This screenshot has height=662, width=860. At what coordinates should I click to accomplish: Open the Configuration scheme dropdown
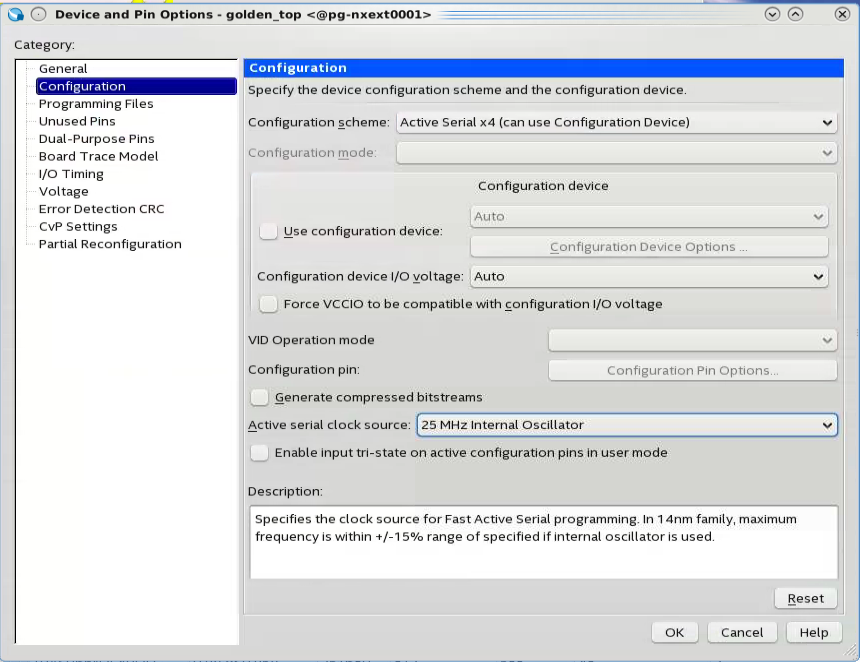pos(616,122)
